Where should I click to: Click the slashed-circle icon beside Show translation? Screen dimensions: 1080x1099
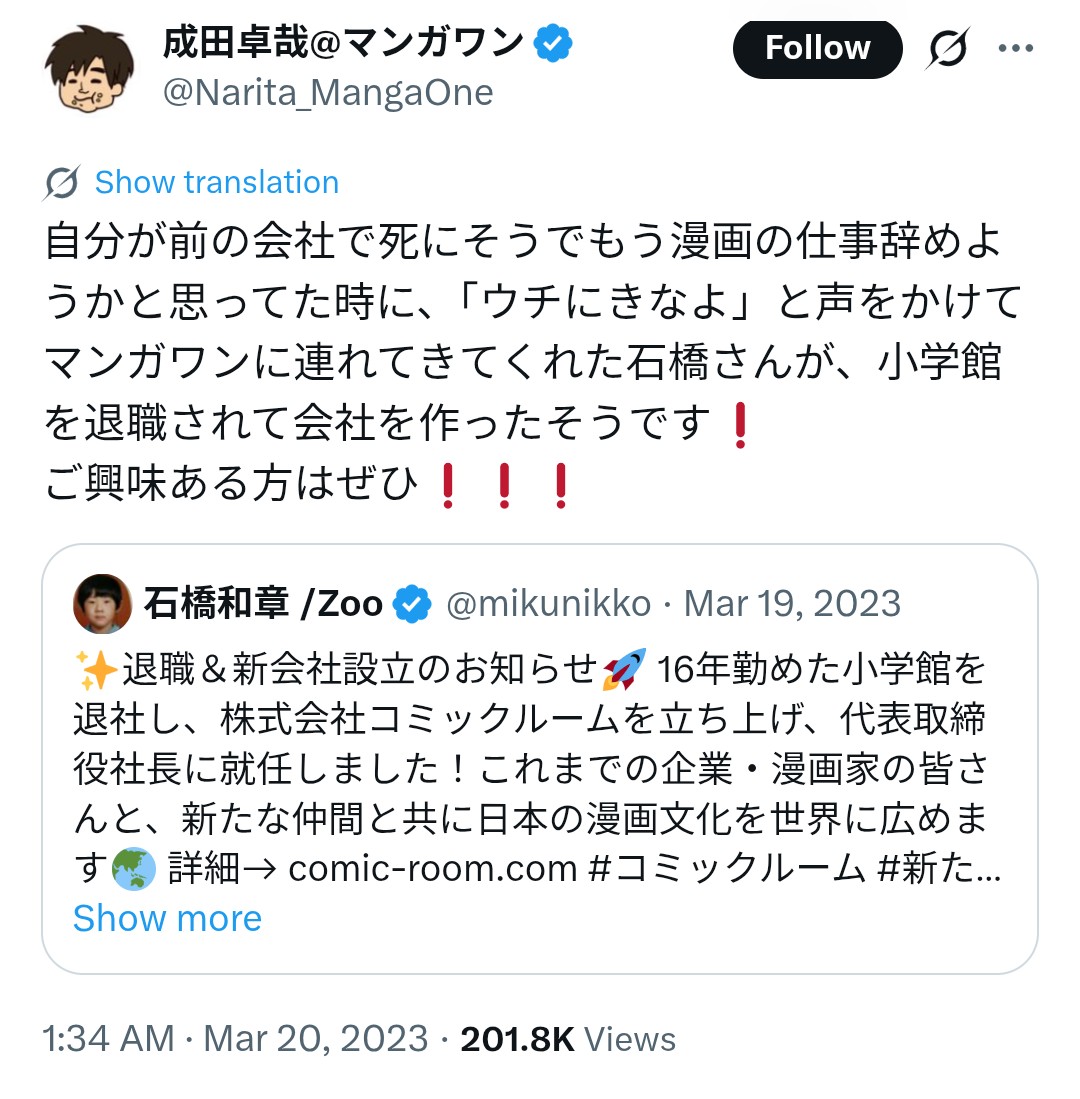point(62,183)
